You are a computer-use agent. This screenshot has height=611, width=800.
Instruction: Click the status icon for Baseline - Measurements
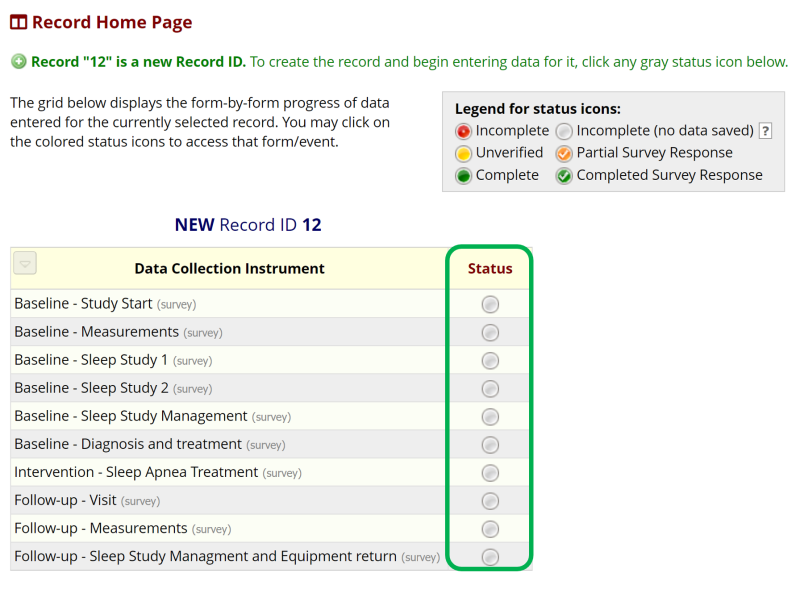point(490,331)
